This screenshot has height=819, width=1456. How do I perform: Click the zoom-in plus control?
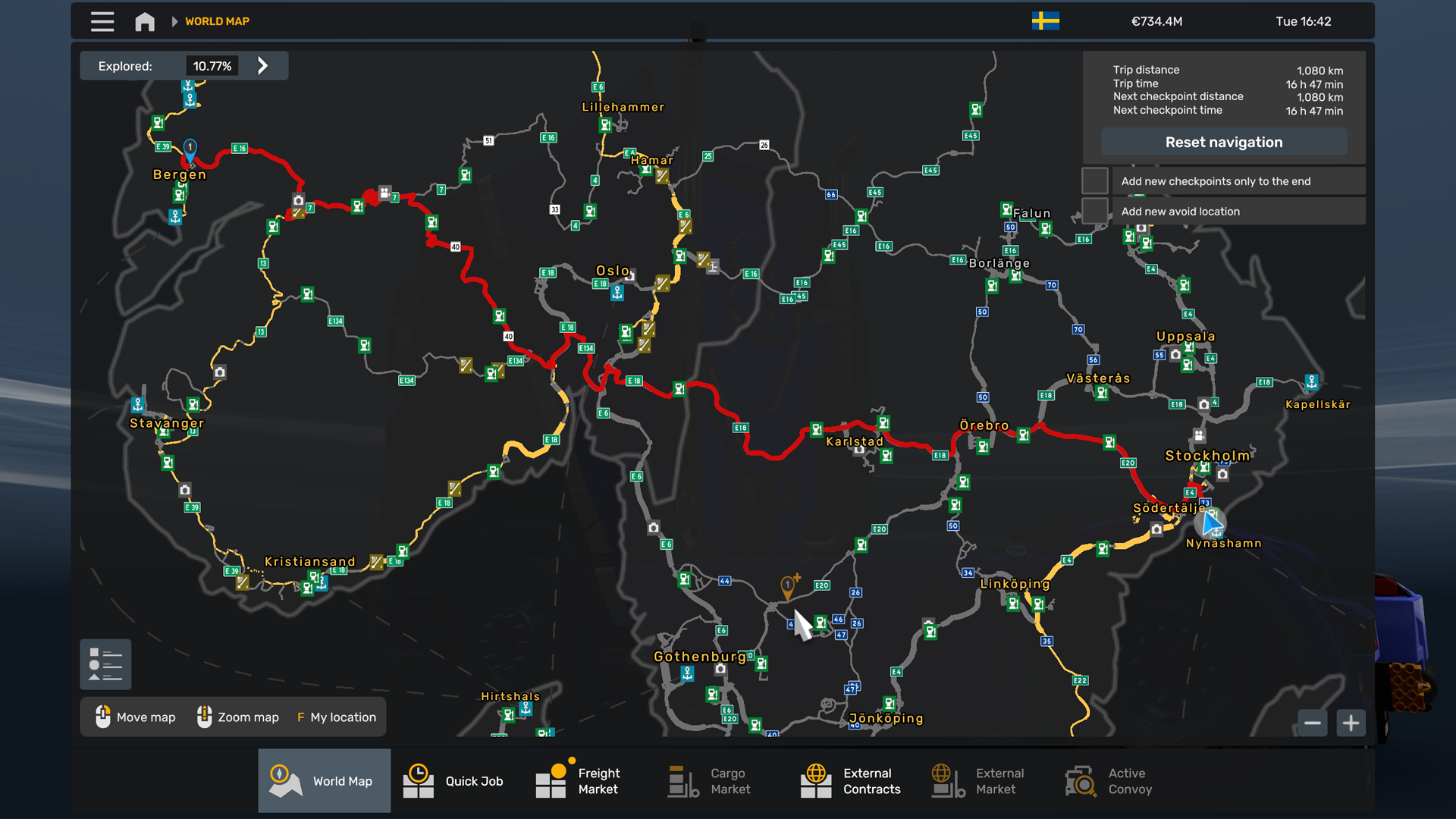[x=1351, y=723]
